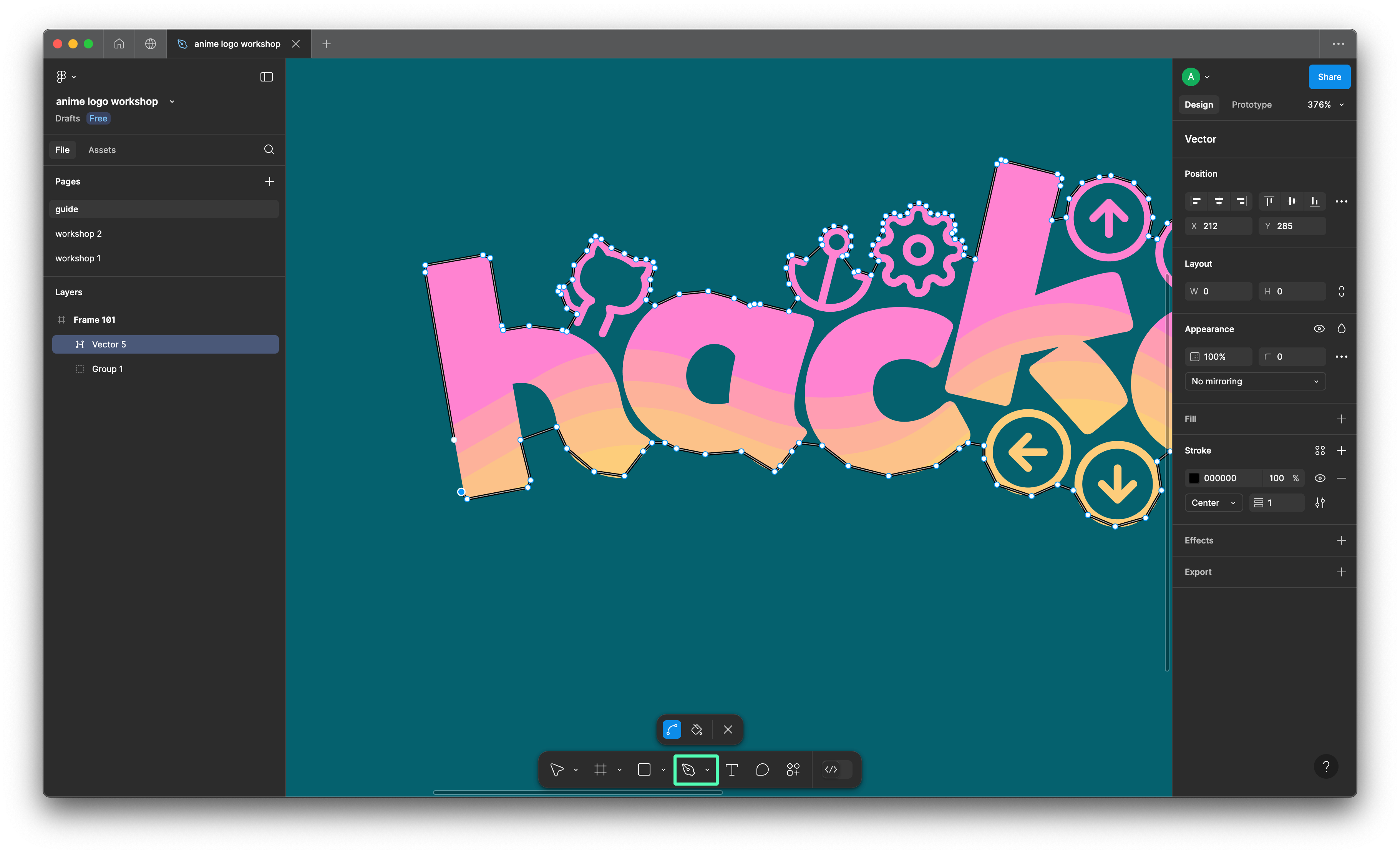Switch to the Assets tab
Viewport: 1400px width, 854px height.
coord(102,150)
